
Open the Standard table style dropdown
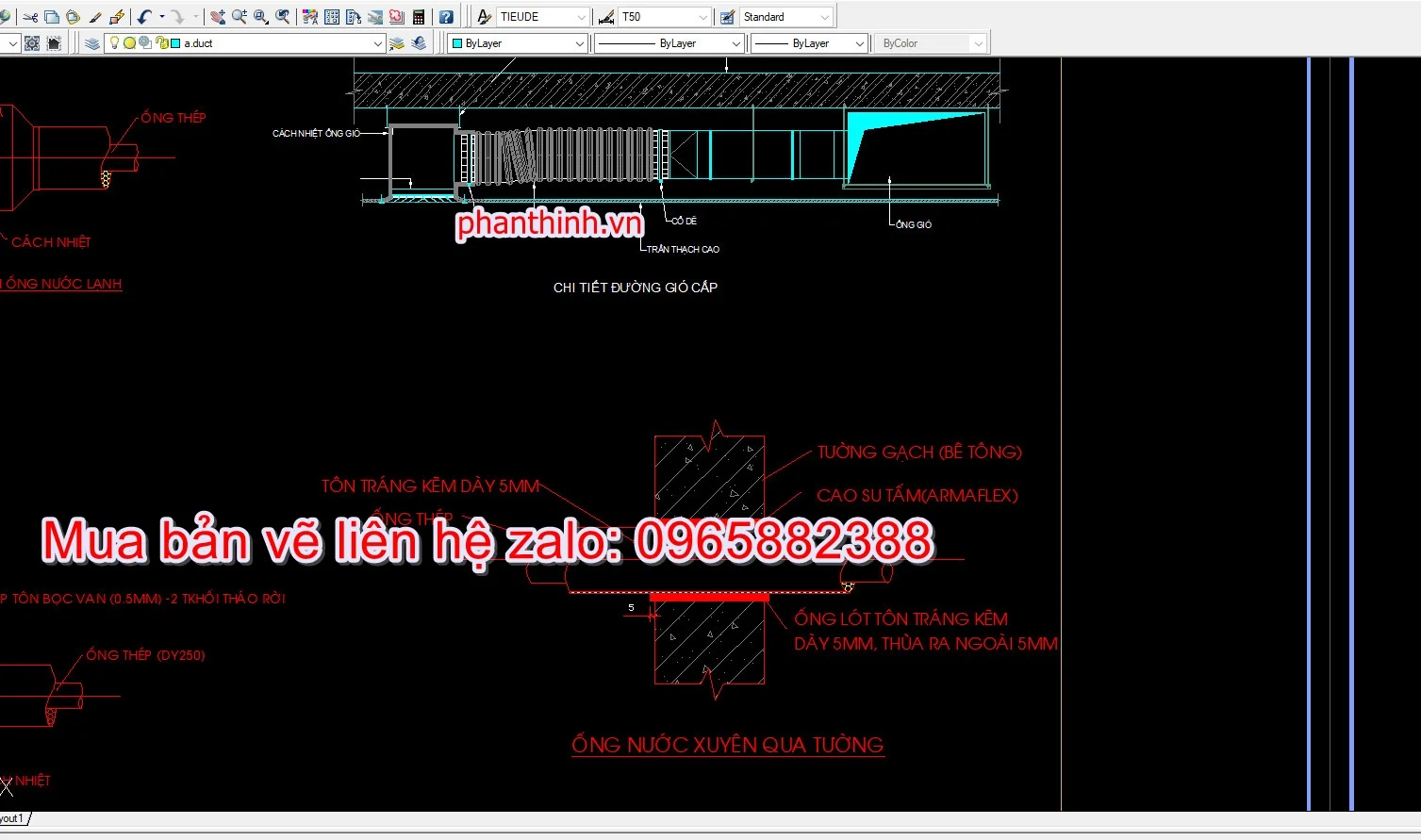(x=825, y=17)
